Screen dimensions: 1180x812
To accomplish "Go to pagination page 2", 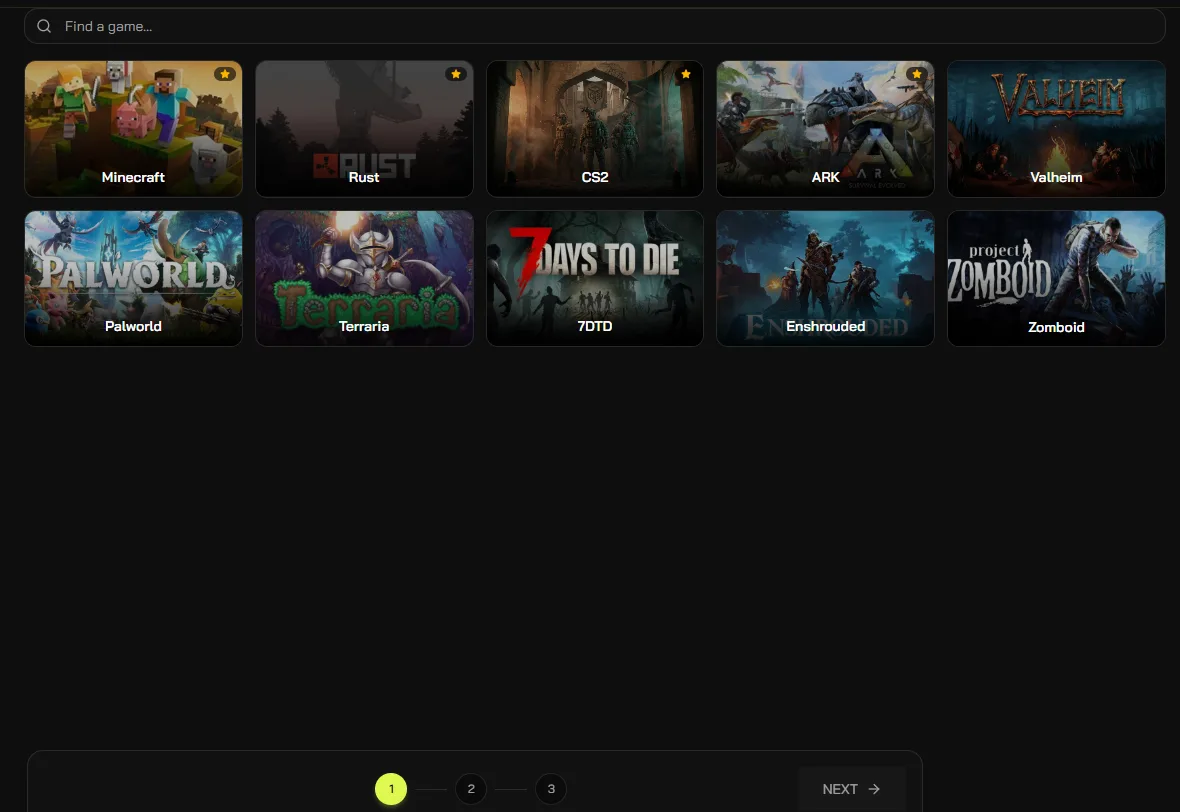I will pos(471,789).
